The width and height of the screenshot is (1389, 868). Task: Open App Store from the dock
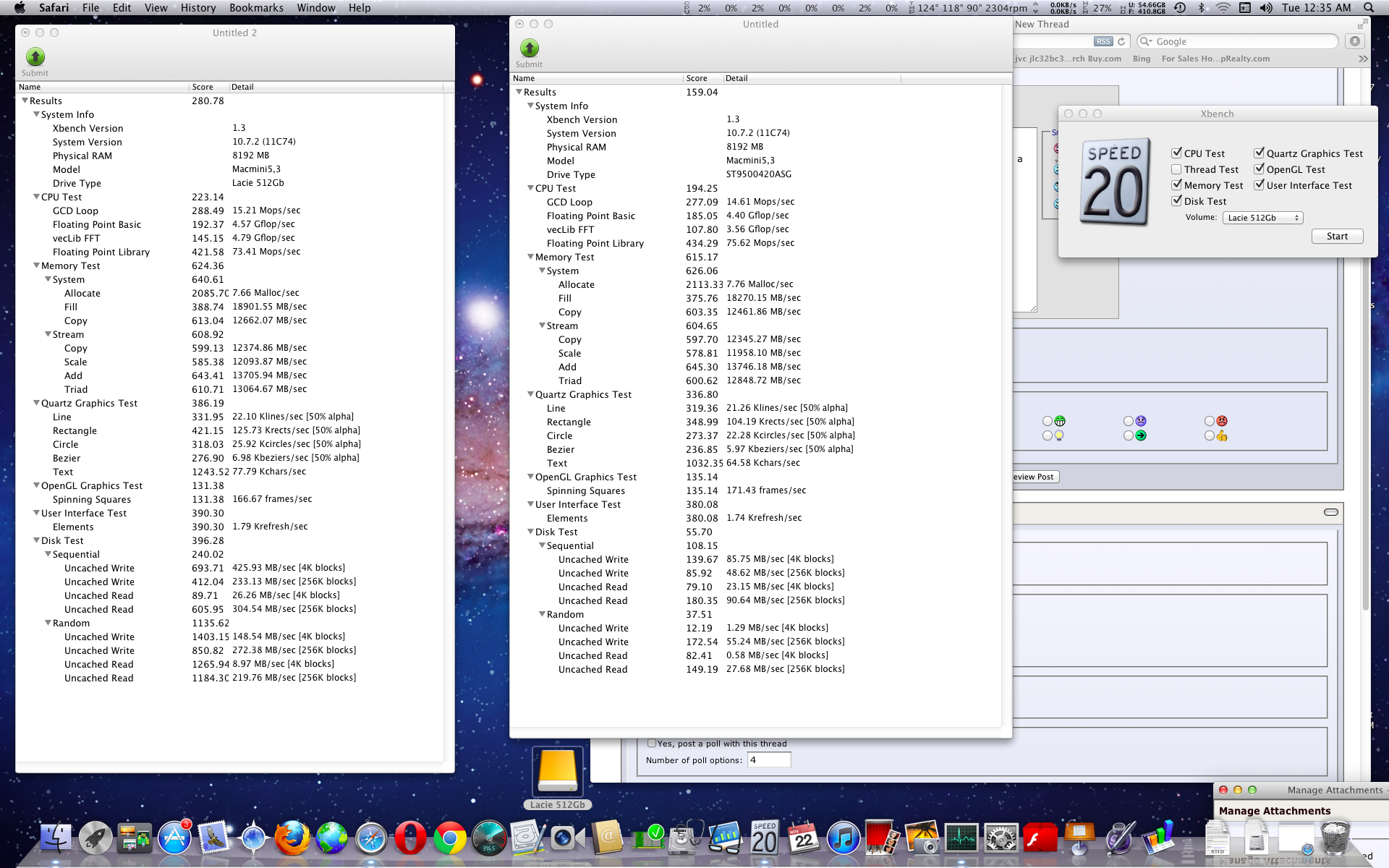click(x=174, y=839)
